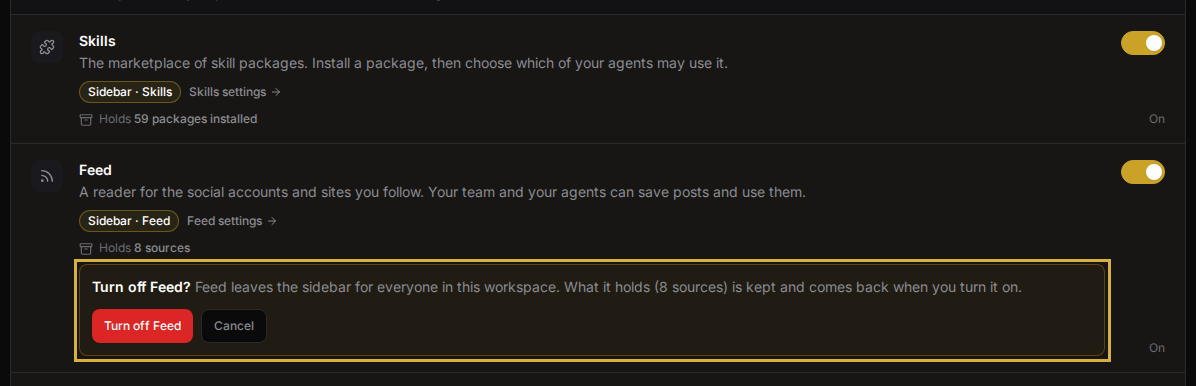Confirm with the red Turn off Feed button
1196x386 pixels.
point(143,326)
